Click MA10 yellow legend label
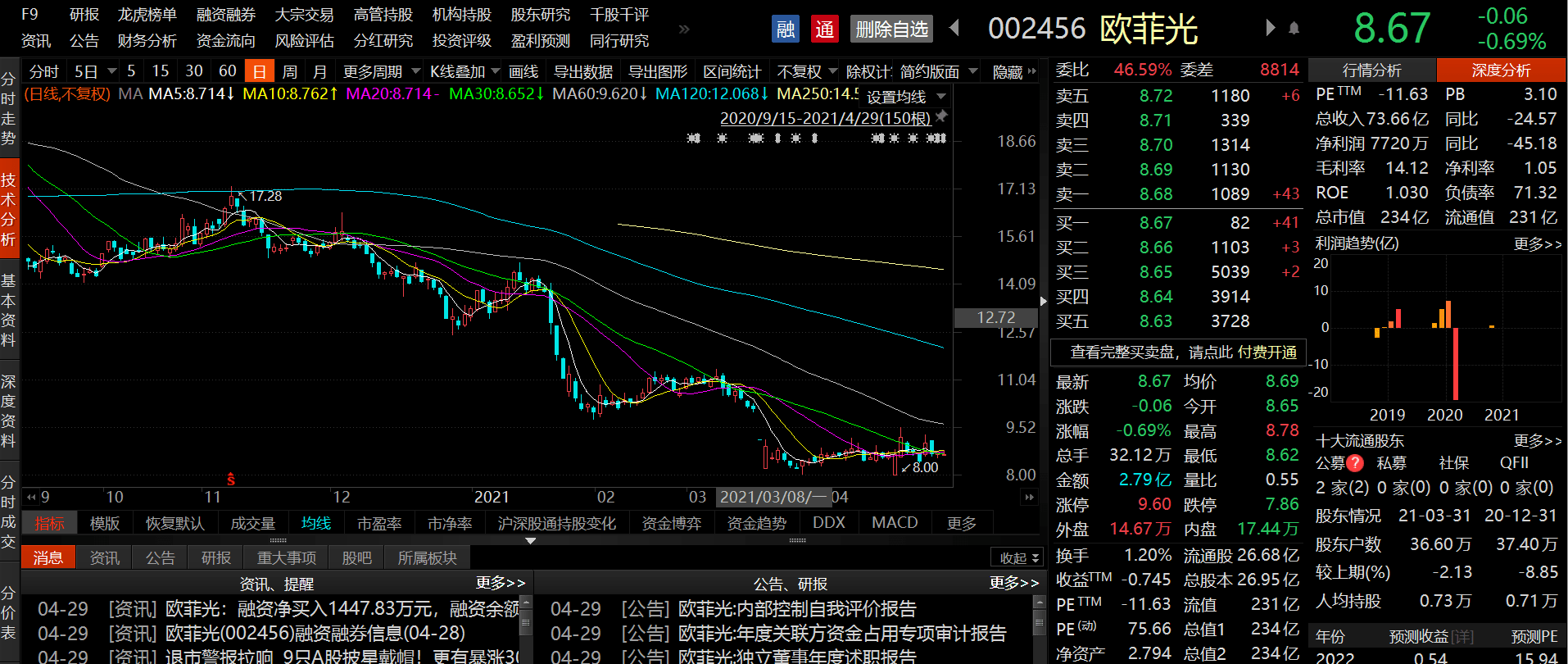The image size is (1568, 664). tap(290, 93)
